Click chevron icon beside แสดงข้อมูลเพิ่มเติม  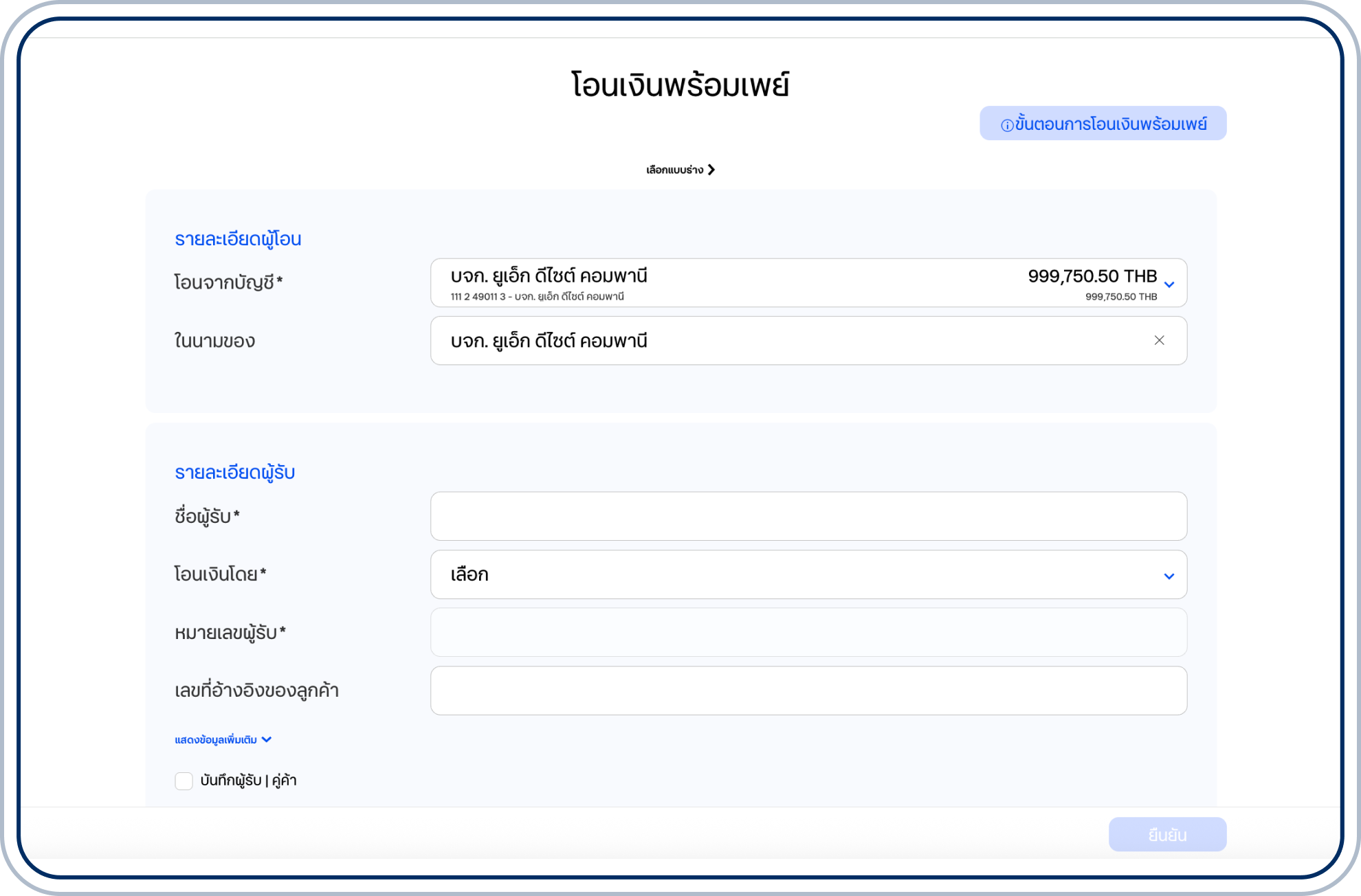pyautogui.click(x=267, y=740)
